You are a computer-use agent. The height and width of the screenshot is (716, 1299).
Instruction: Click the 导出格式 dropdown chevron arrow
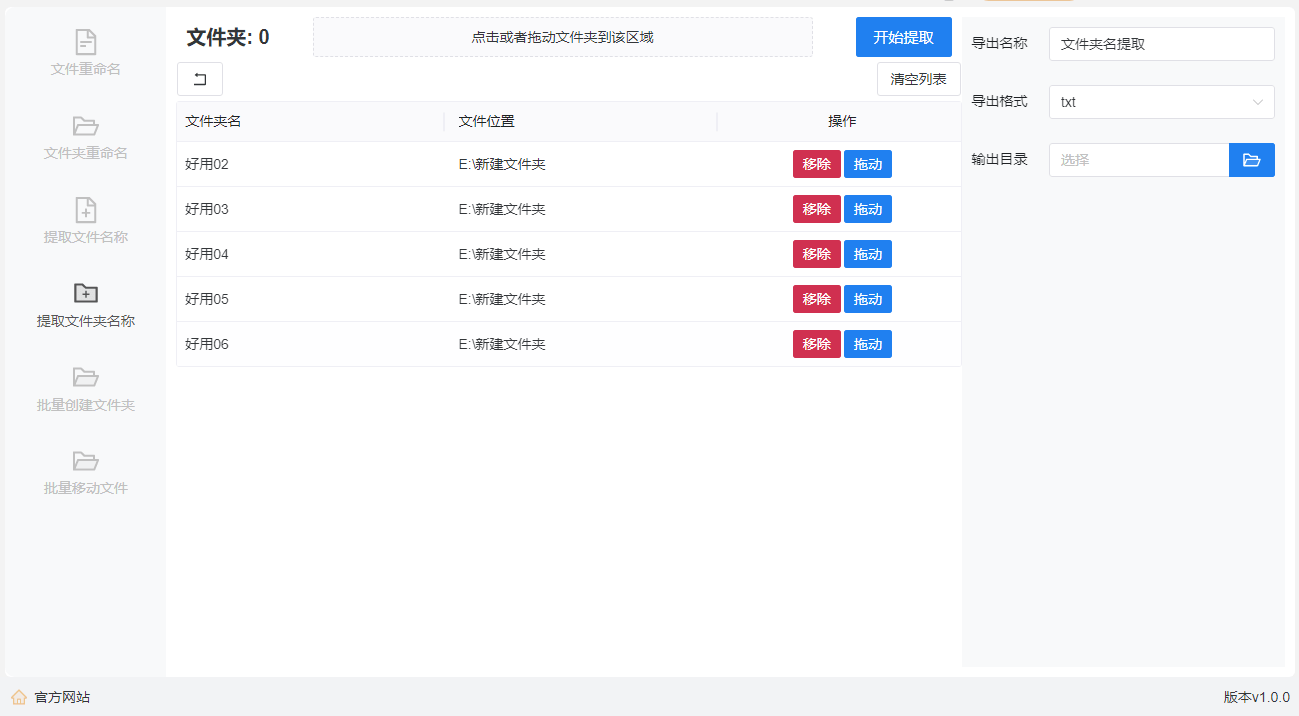pyautogui.click(x=1257, y=102)
